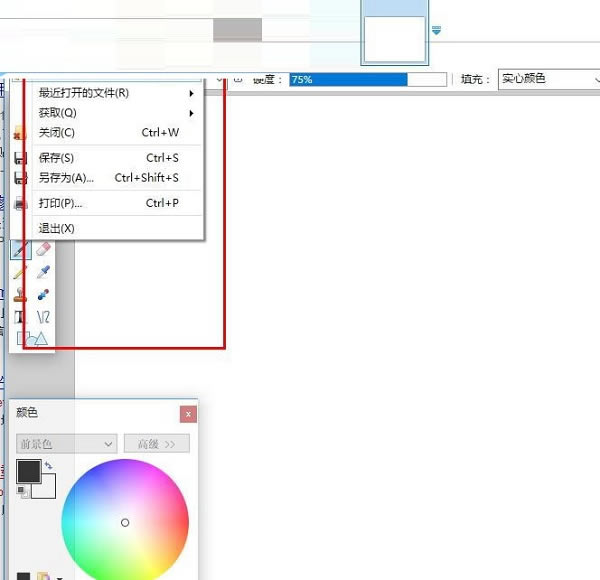Reset colors to black and white
The image size is (600, 580).
22,492
